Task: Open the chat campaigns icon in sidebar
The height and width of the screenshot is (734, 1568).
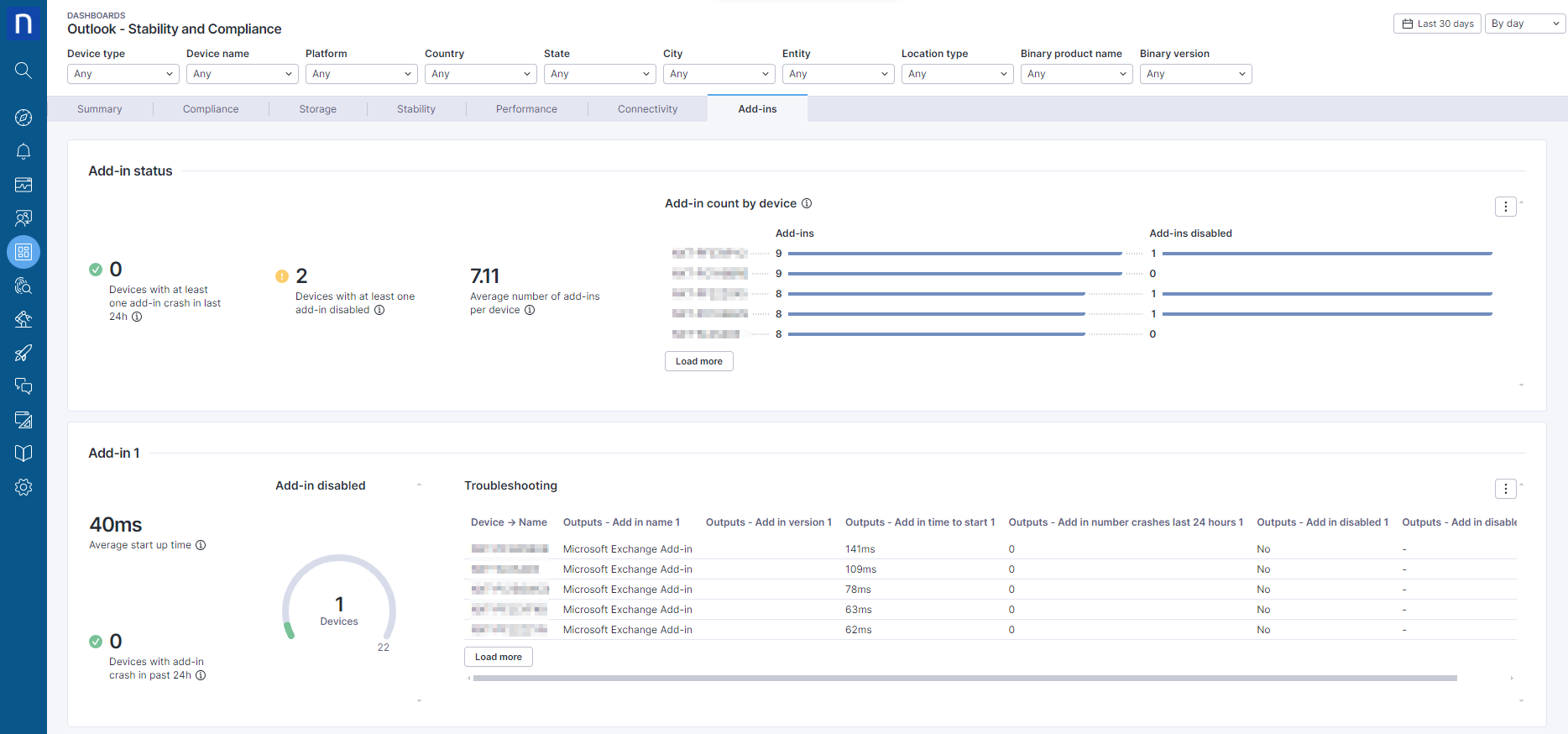Action: pos(24,386)
